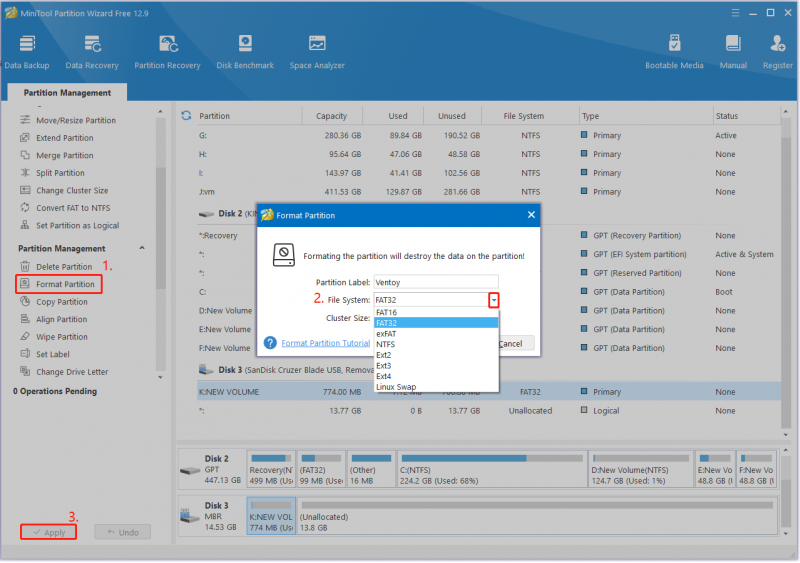Open the Manual
The width and height of the screenshot is (800, 563).
tap(733, 52)
